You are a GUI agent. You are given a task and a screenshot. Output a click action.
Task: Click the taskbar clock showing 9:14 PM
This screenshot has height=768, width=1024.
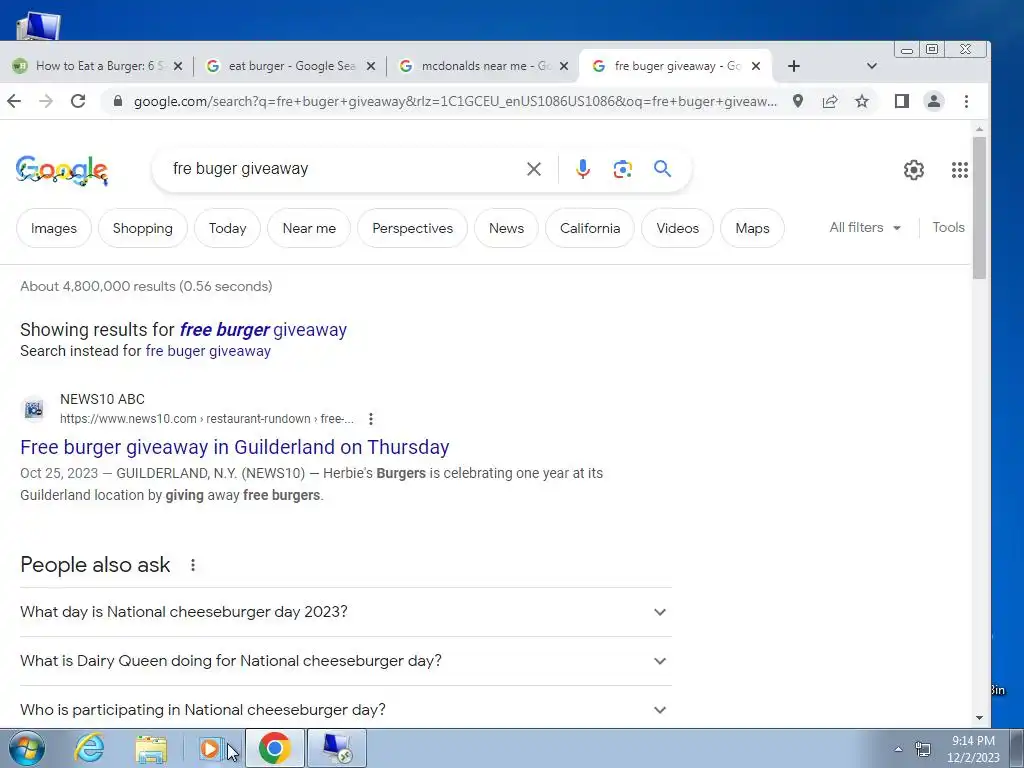click(973, 748)
